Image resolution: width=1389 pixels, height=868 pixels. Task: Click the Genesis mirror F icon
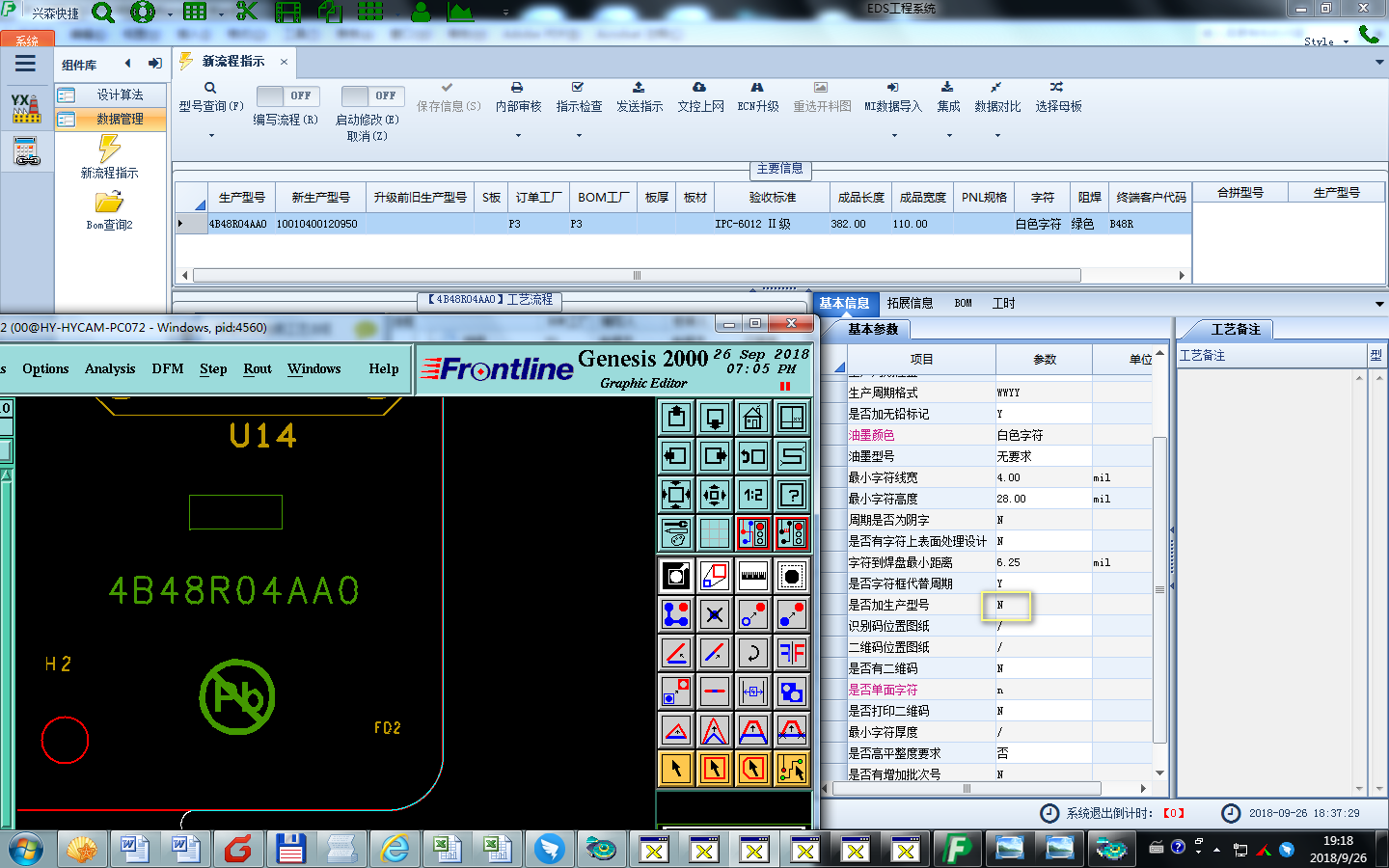tap(792, 653)
